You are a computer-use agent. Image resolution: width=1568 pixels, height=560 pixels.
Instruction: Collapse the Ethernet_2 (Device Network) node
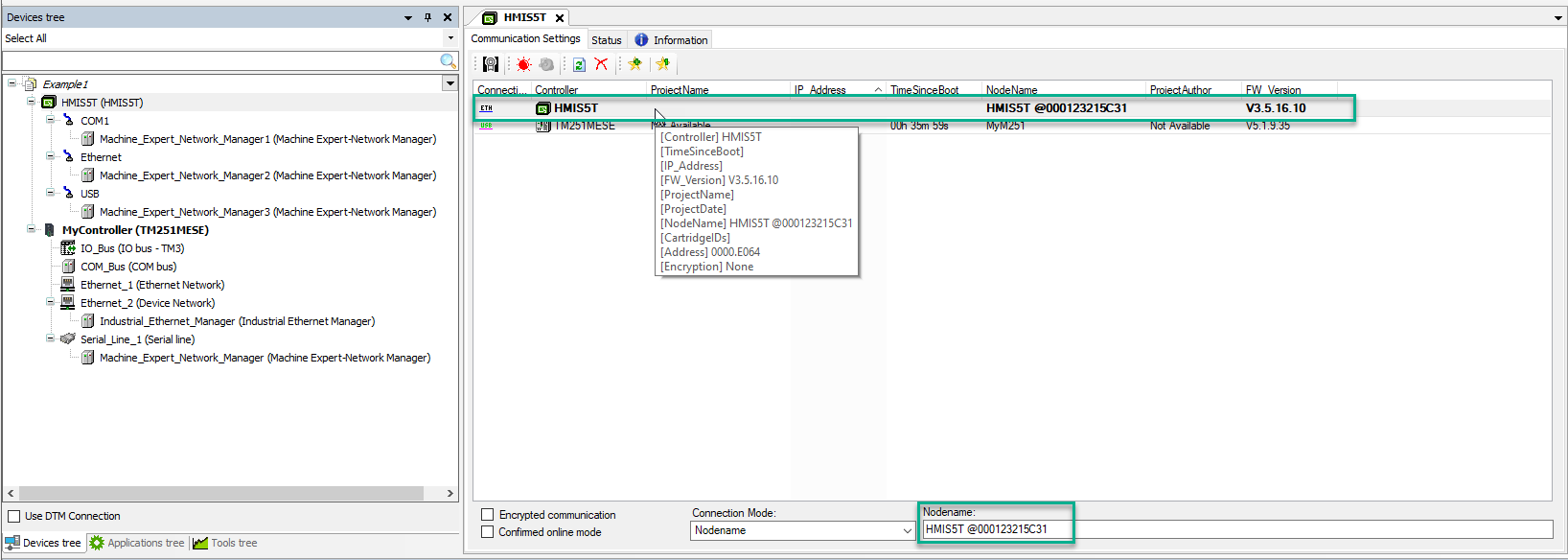50,302
